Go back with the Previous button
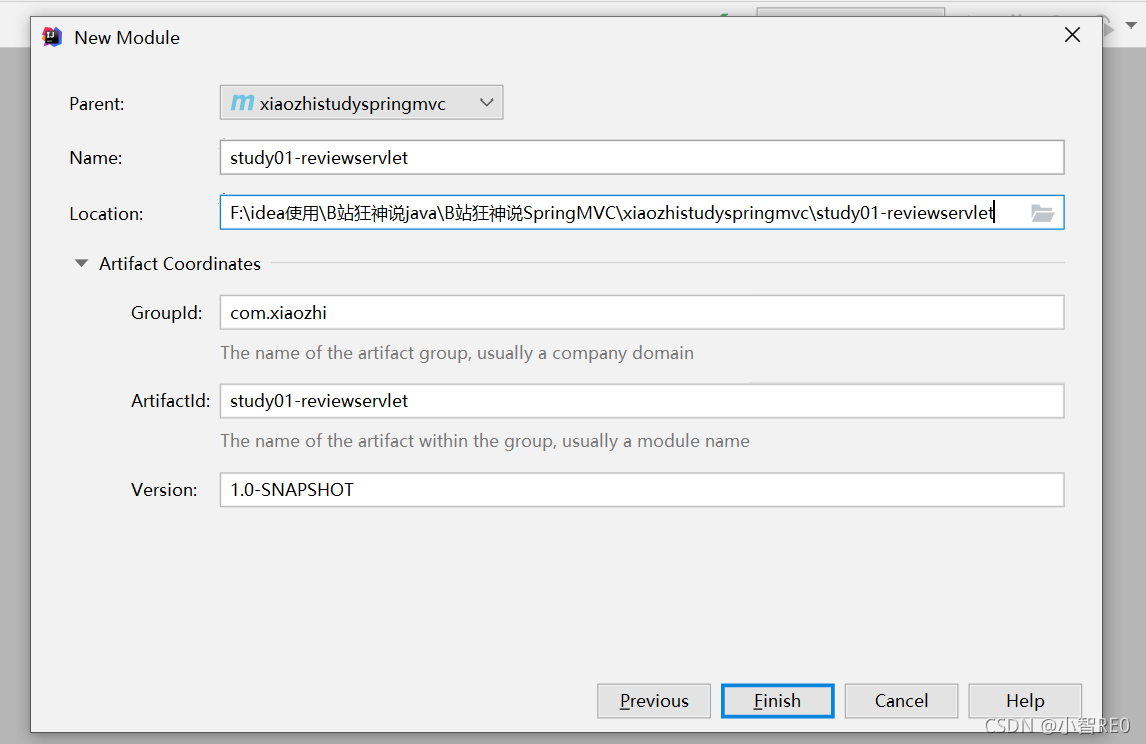 point(653,701)
